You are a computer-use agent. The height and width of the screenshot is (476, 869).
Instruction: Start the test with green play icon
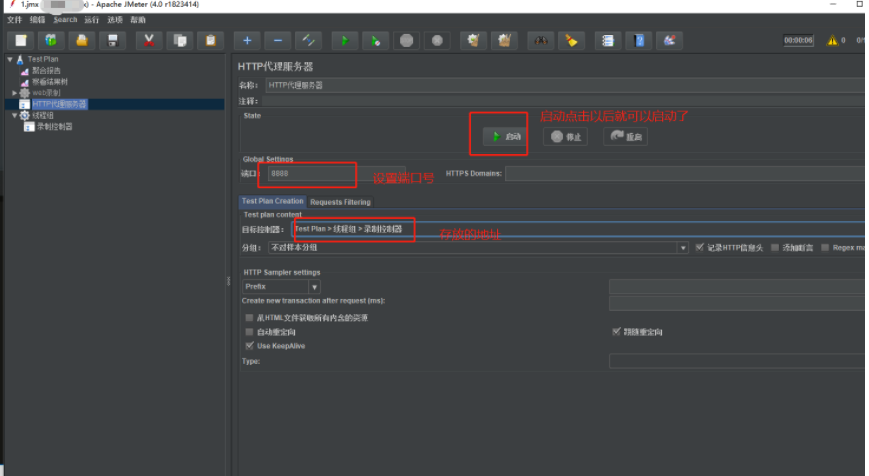(x=345, y=40)
